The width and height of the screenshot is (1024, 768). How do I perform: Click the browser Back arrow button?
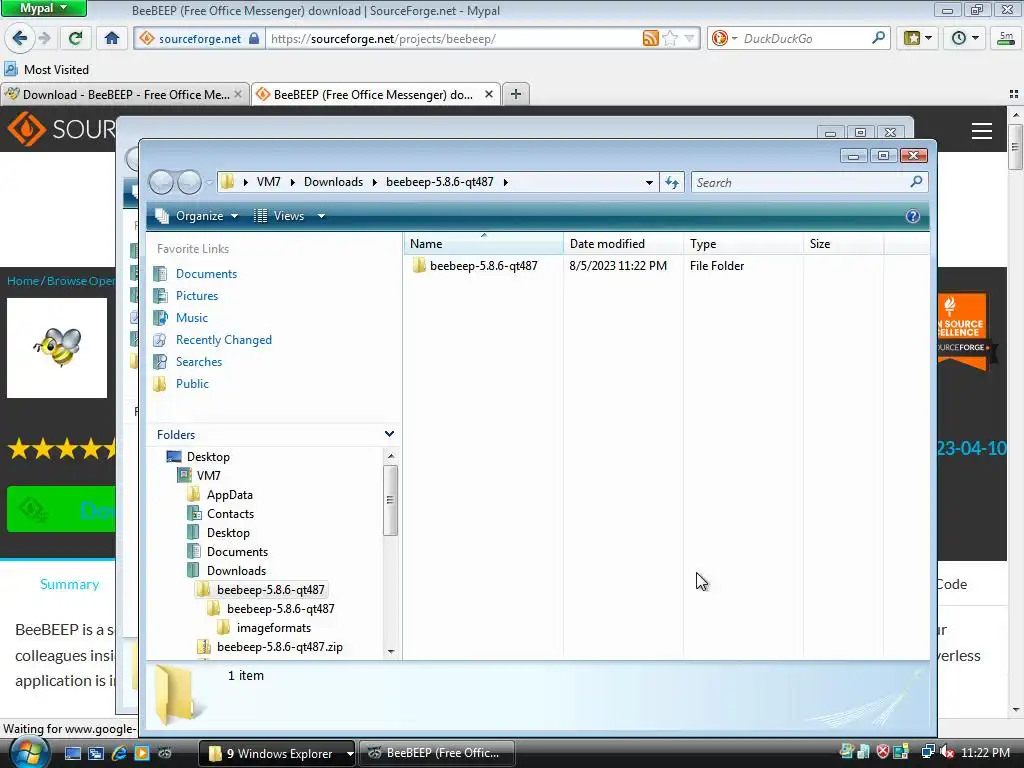point(20,39)
